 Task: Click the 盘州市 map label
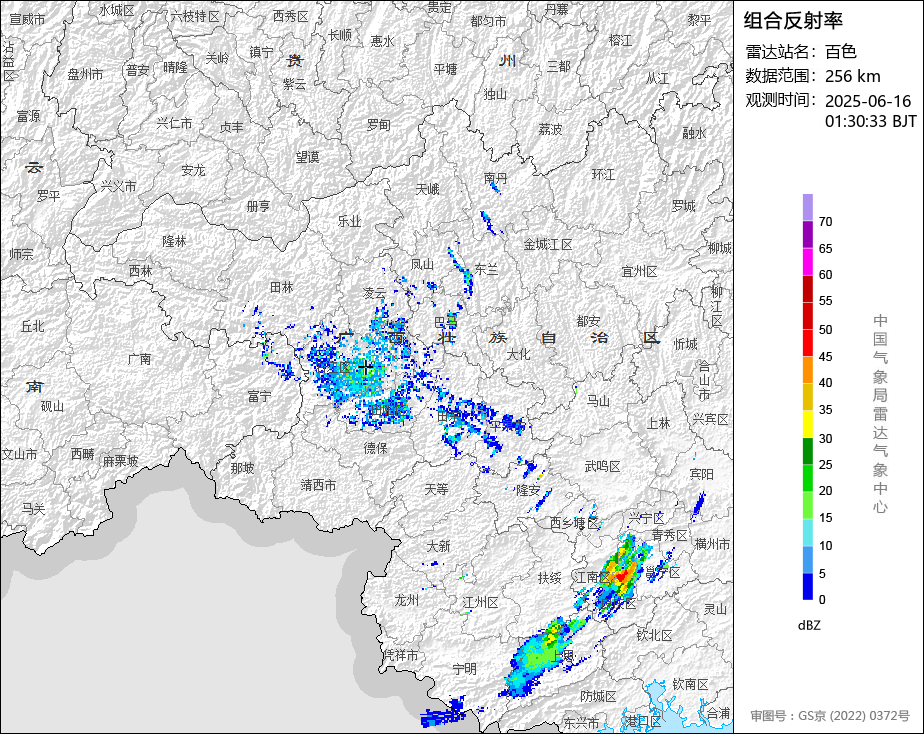pyautogui.click(x=85, y=74)
